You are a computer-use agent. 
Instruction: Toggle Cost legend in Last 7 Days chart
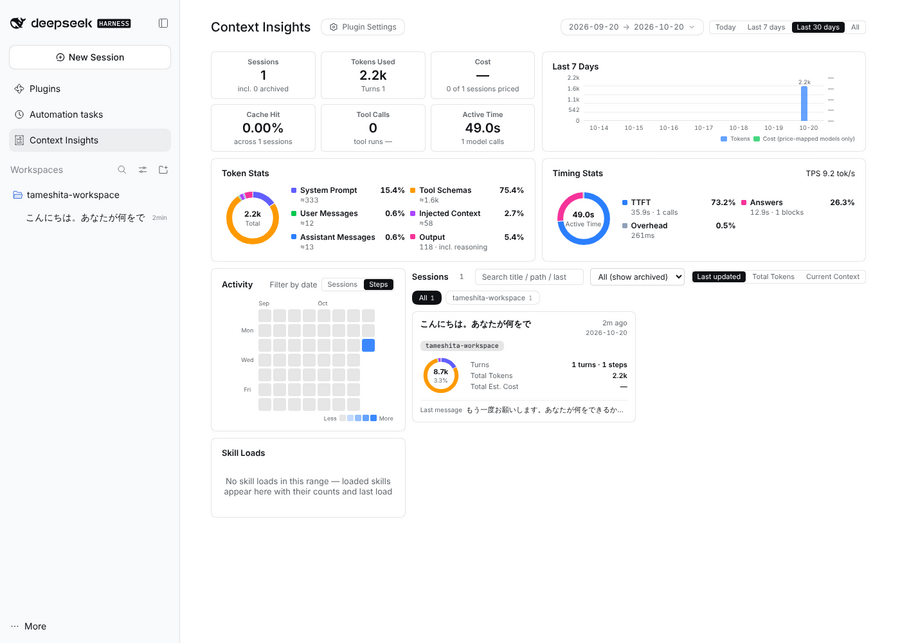click(804, 139)
